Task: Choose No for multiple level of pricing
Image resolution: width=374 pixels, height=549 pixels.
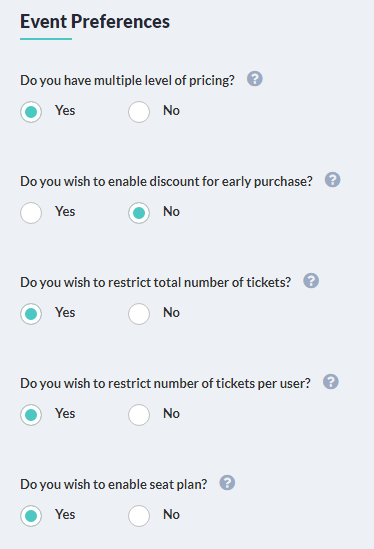Action: (139, 112)
